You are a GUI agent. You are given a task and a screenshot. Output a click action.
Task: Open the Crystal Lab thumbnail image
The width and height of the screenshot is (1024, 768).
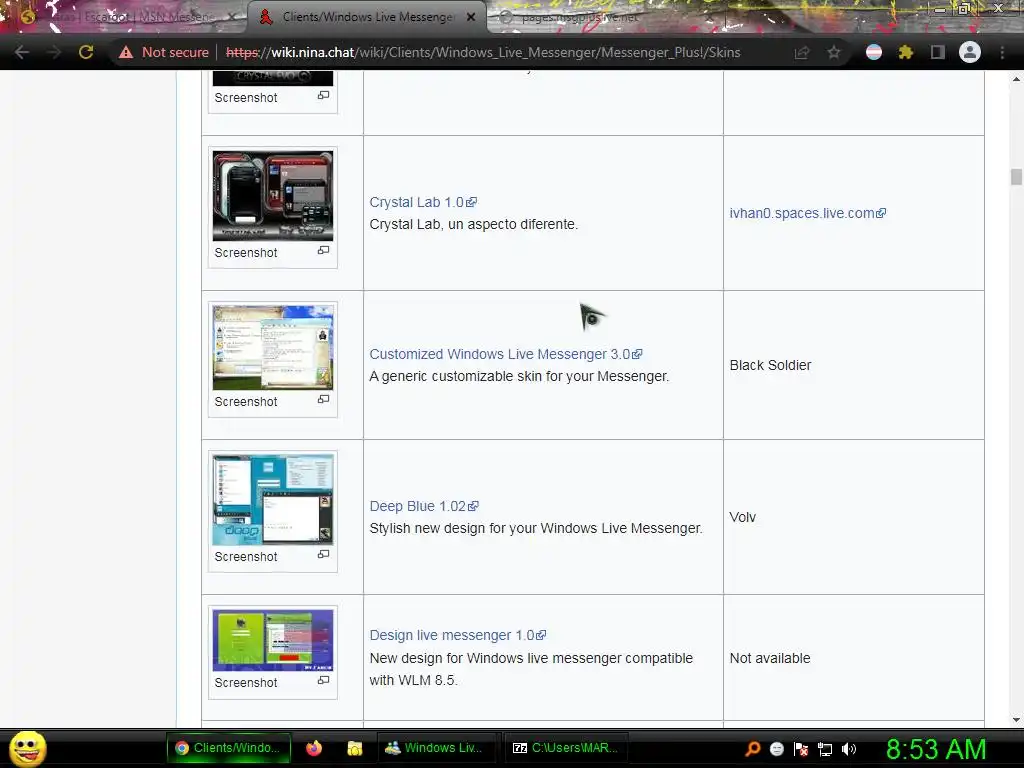point(273,196)
